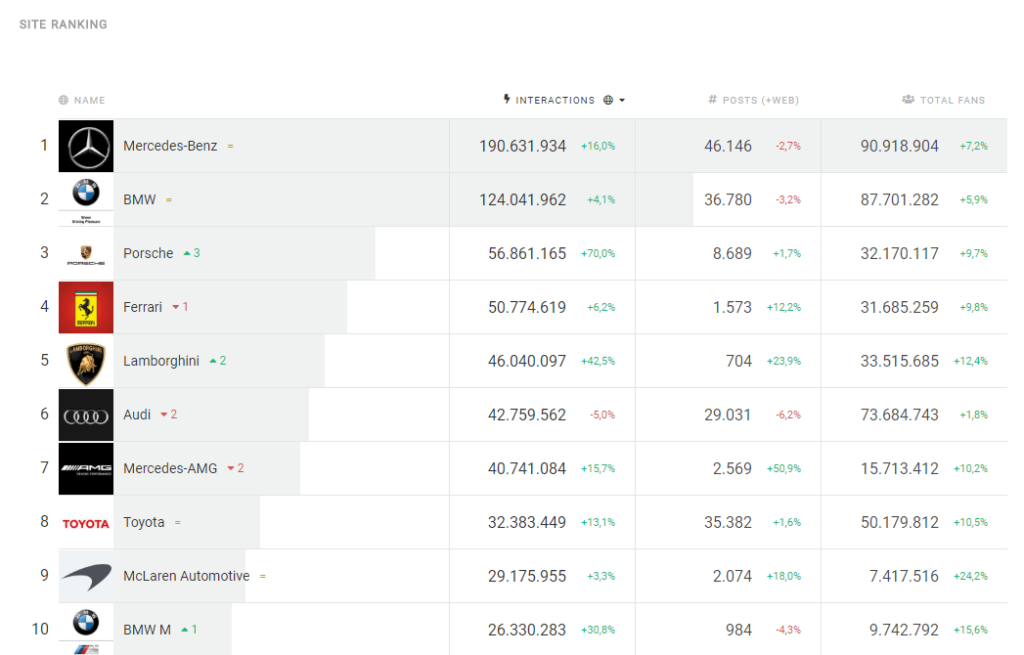
Task: Click McLaren's +24,2% fans change
Action: coord(970,576)
